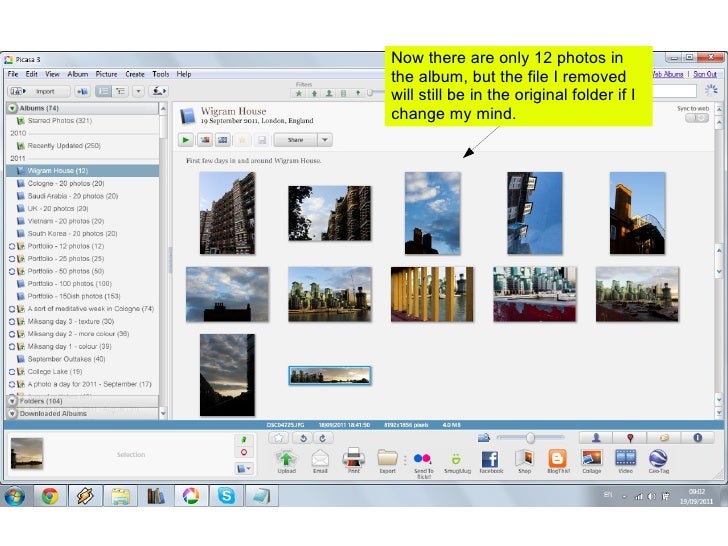Filter by starred photos
The width and height of the screenshot is (728, 546).
pos(299,93)
